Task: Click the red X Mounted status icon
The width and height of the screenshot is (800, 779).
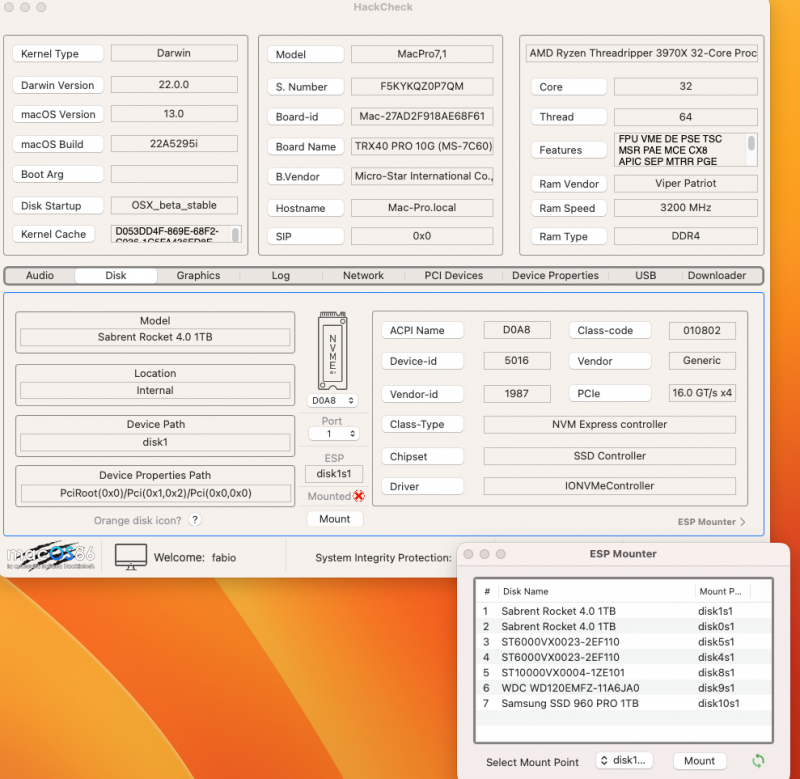Action: [358, 496]
